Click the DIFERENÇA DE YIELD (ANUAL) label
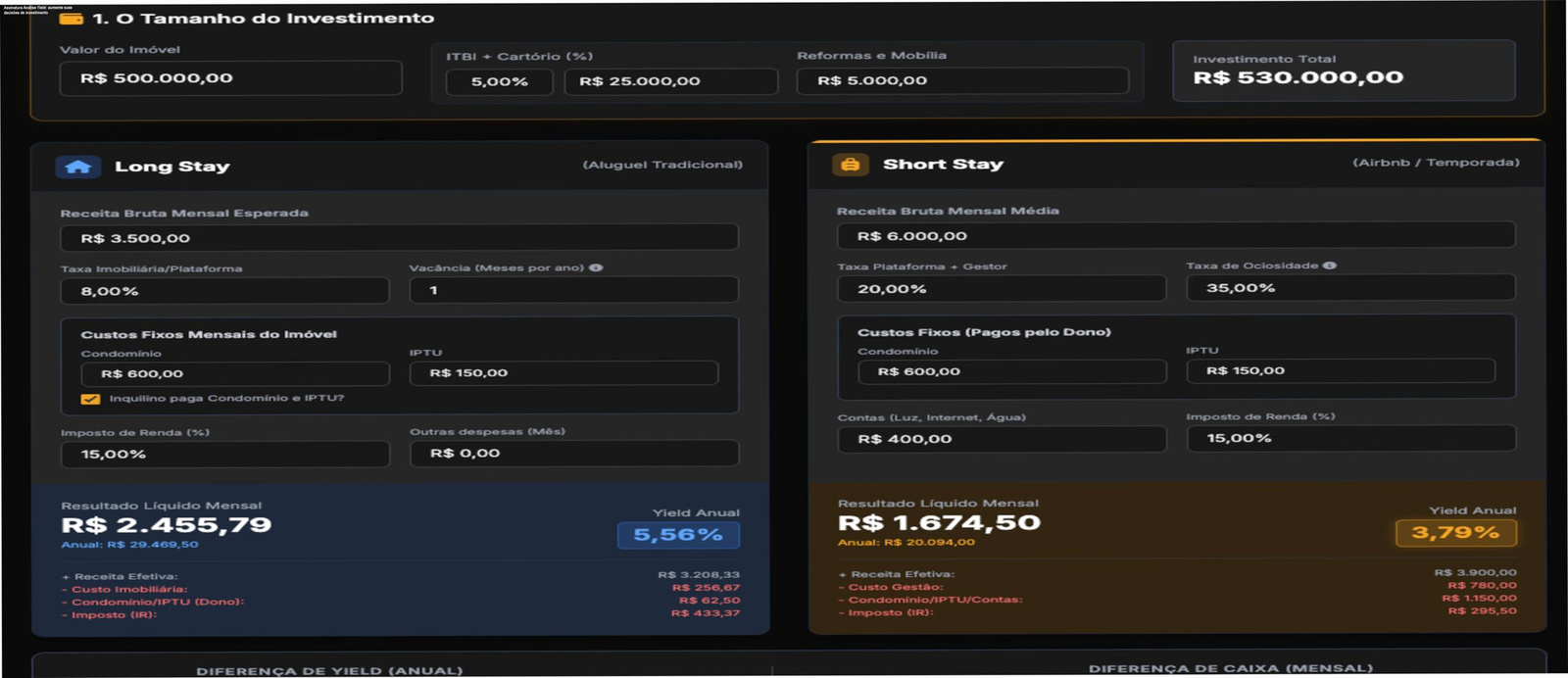1568x678 pixels. point(329,671)
